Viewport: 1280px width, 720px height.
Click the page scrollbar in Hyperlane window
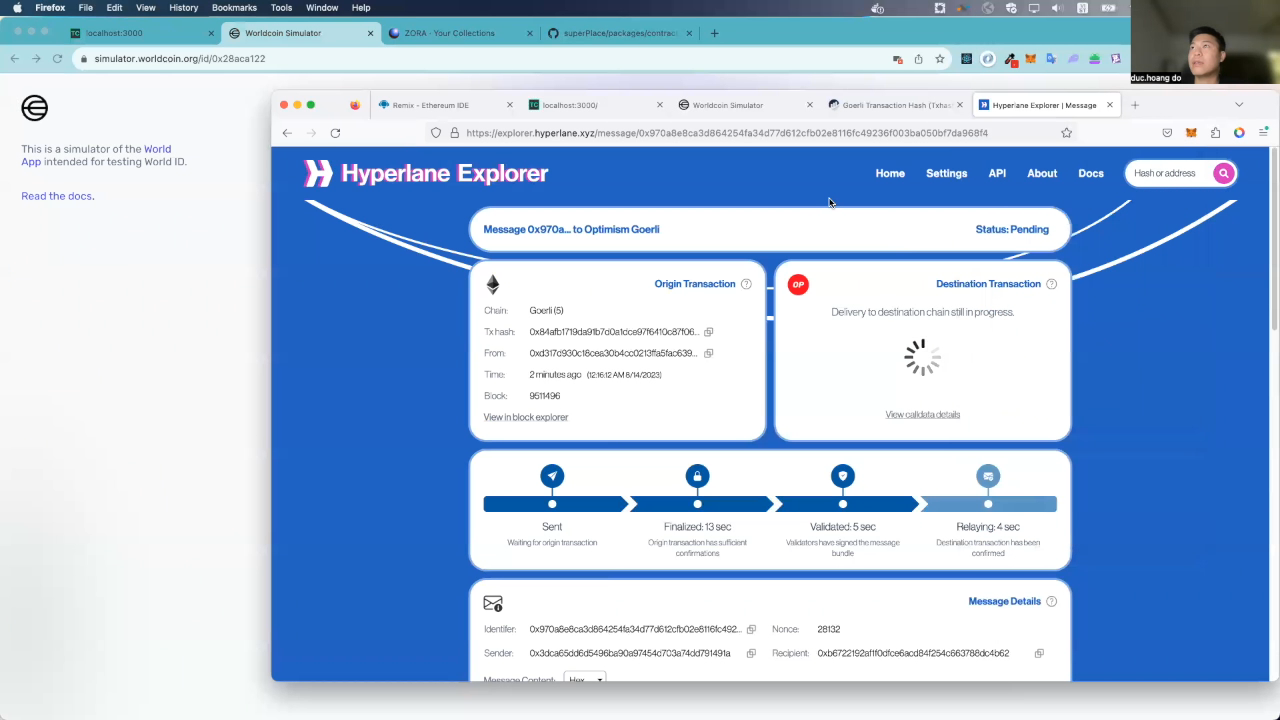point(1274,240)
